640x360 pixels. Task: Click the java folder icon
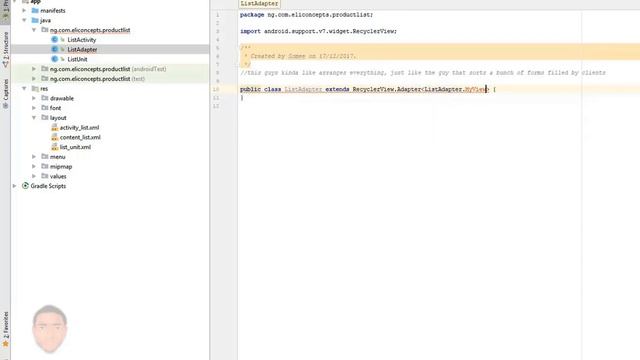pyautogui.click(x=35, y=20)
